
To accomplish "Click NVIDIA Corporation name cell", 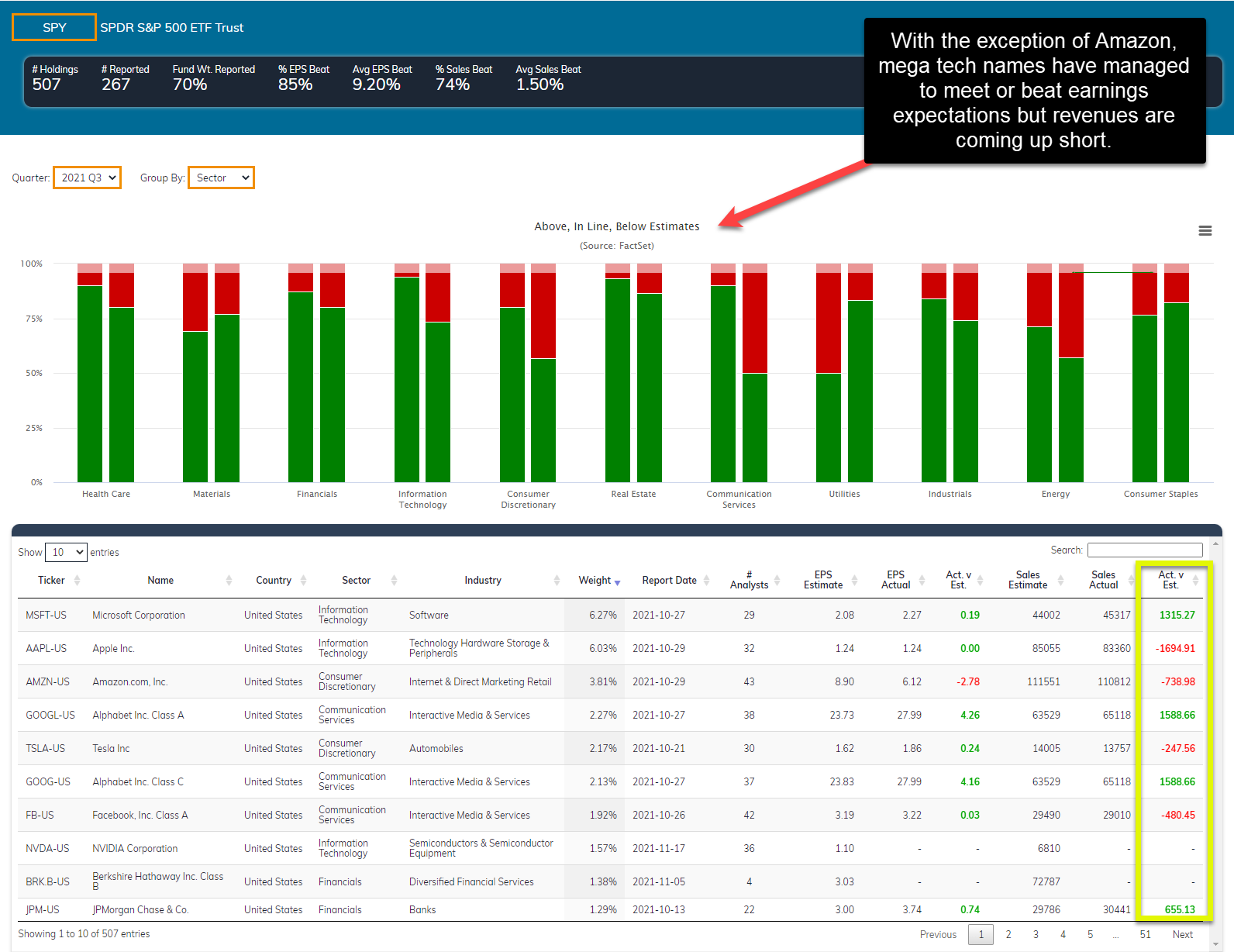I will coord(135,848).
